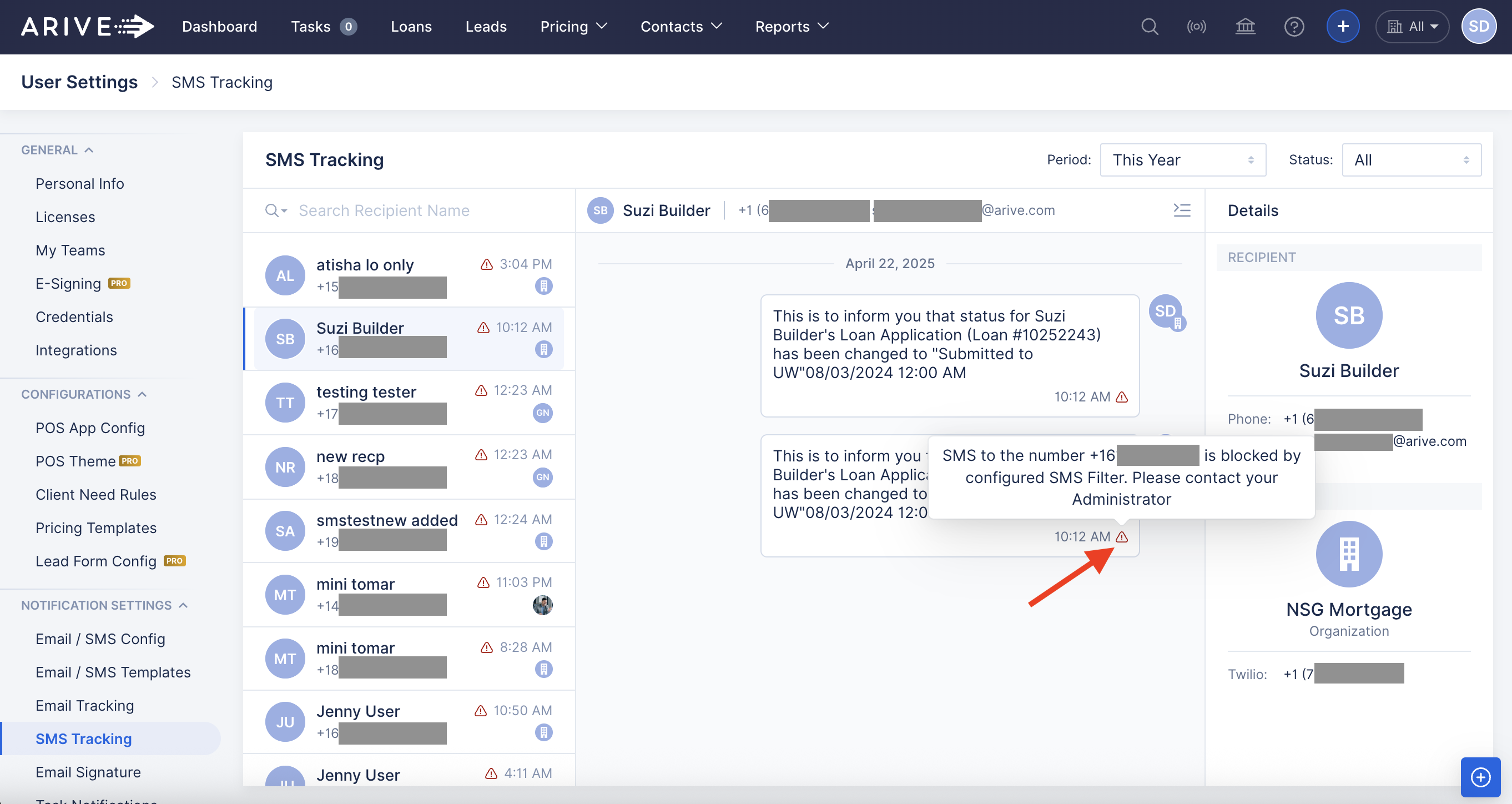This screenshot has width=1512, height=804.
Task: Open the help question mark icon
Action: click(x=1294, y=27)
